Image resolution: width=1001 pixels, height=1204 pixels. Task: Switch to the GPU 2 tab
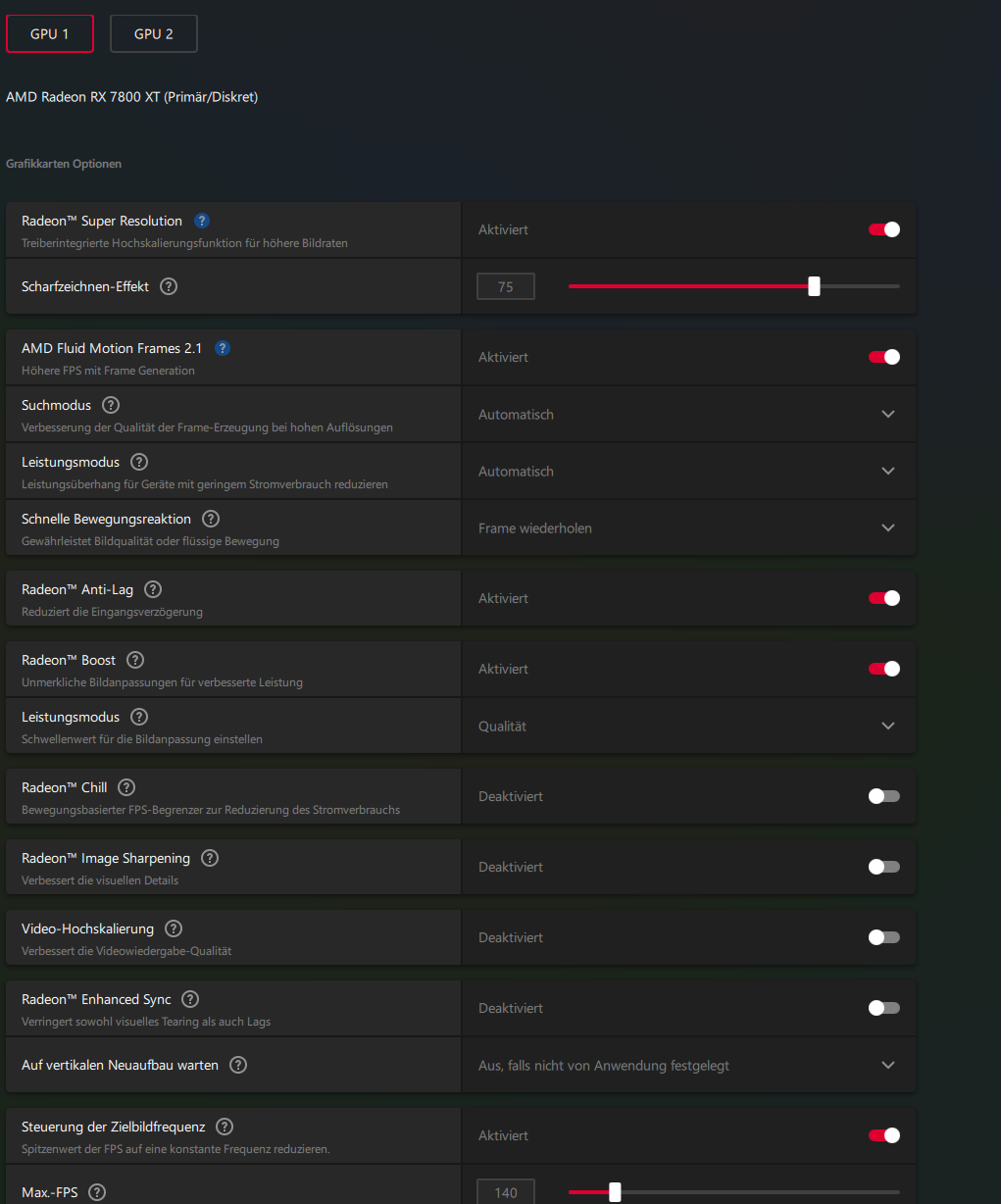(x=154, y=33)
